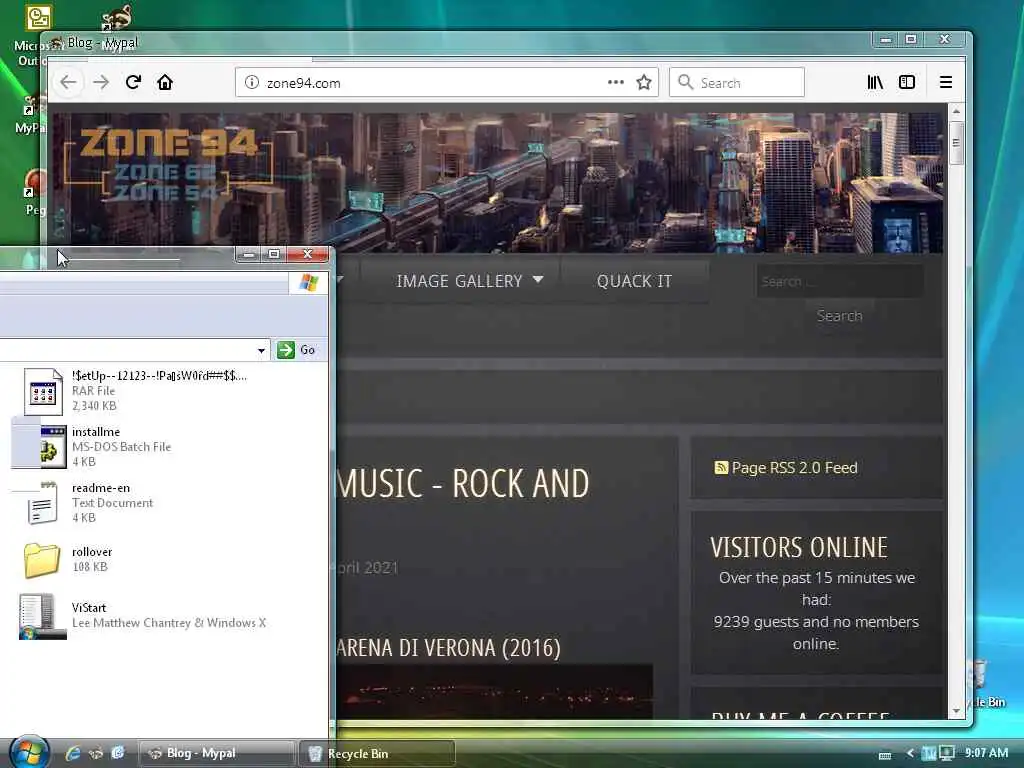
Task: Click the network monitor tray icon
Action: pyautogui.click(x=946, y=753)
